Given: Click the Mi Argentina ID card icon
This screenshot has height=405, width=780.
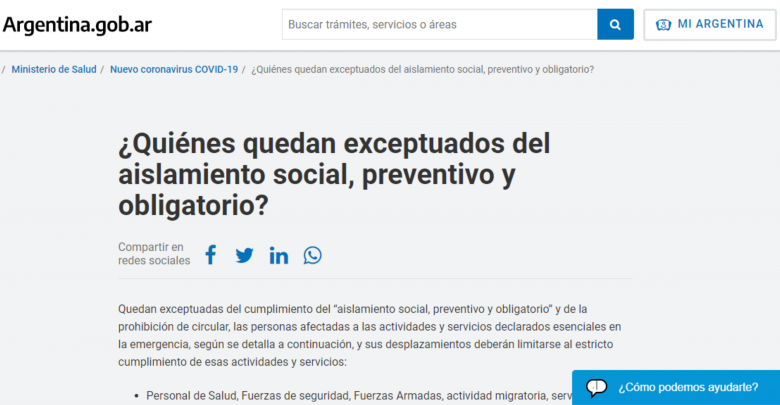Looking at the screenshot, I should pyautogui.click(x=663, y=24).
